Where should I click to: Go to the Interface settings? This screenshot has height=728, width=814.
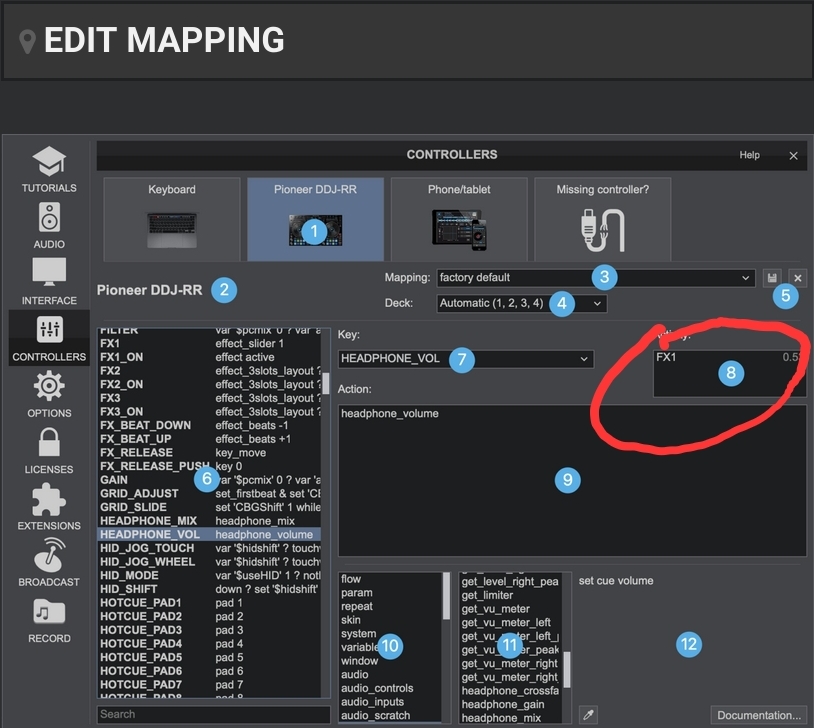click(x=49, y=282)
